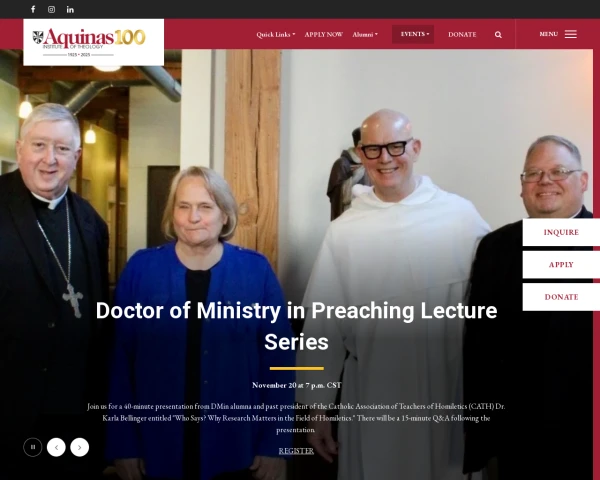Select DONATE in the top navigation
Viewport: 600px width, 480px height.
pos(462,34)
